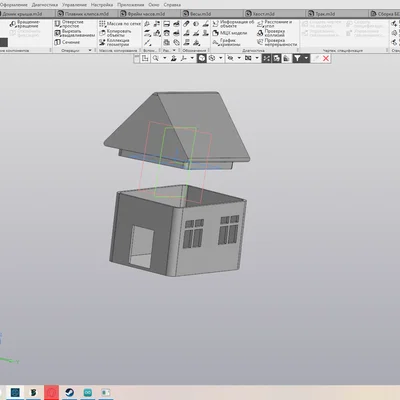The width and height of the screenshot is (400, 400).
Task: Open the zoom options dropdown arrow
Action: (165, 58)
